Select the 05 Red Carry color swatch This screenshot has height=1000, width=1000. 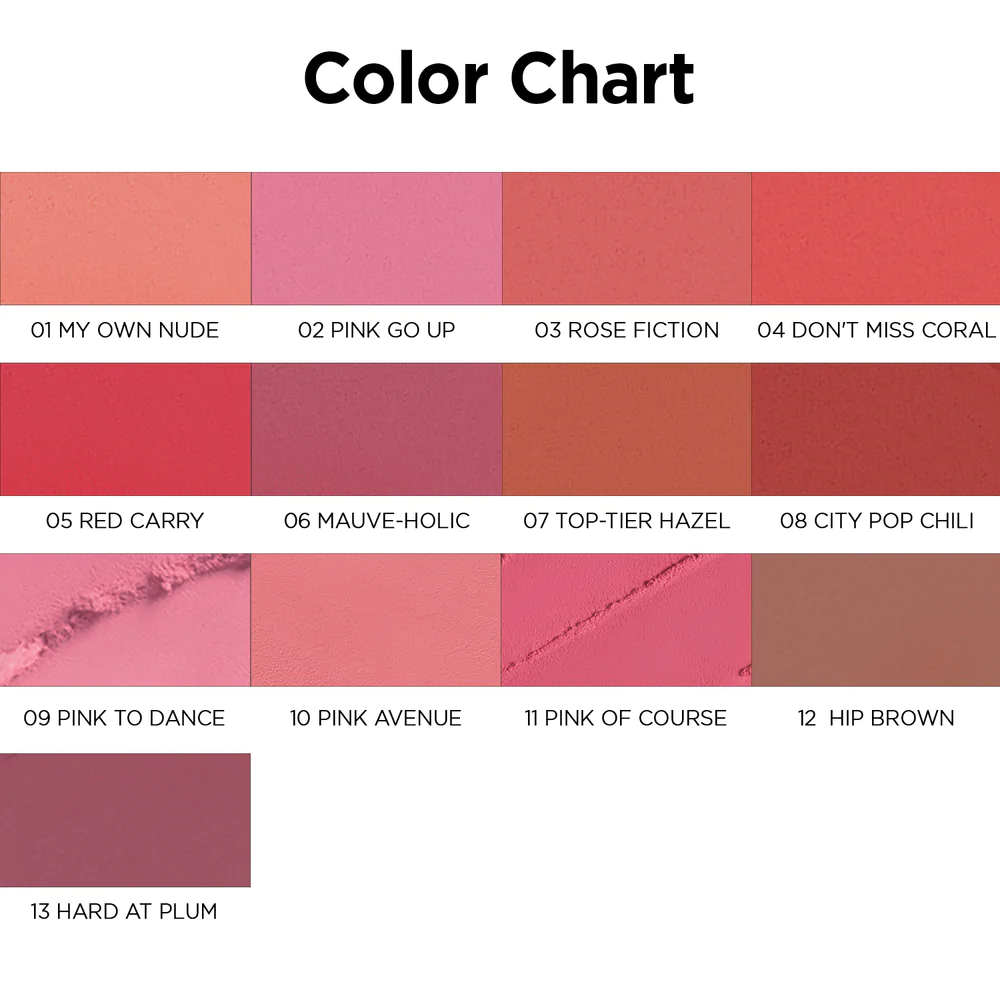tap(125, 429)
